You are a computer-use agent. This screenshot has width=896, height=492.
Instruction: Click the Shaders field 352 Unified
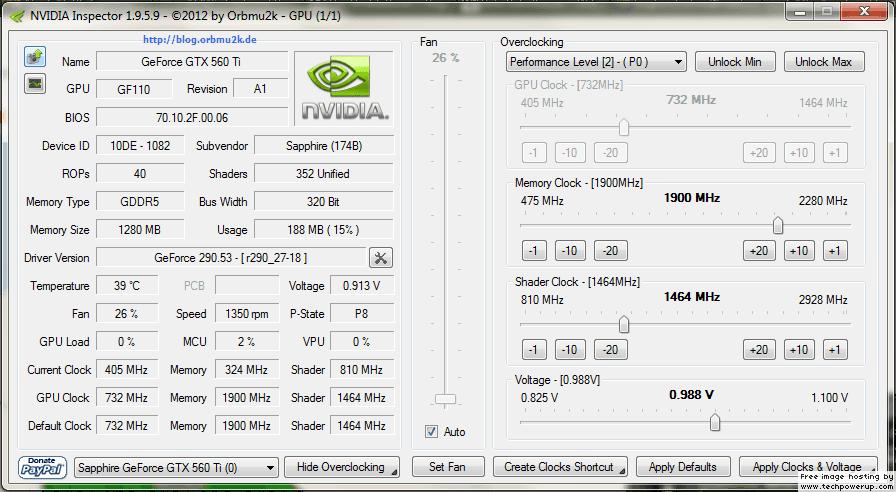point(324,174)
